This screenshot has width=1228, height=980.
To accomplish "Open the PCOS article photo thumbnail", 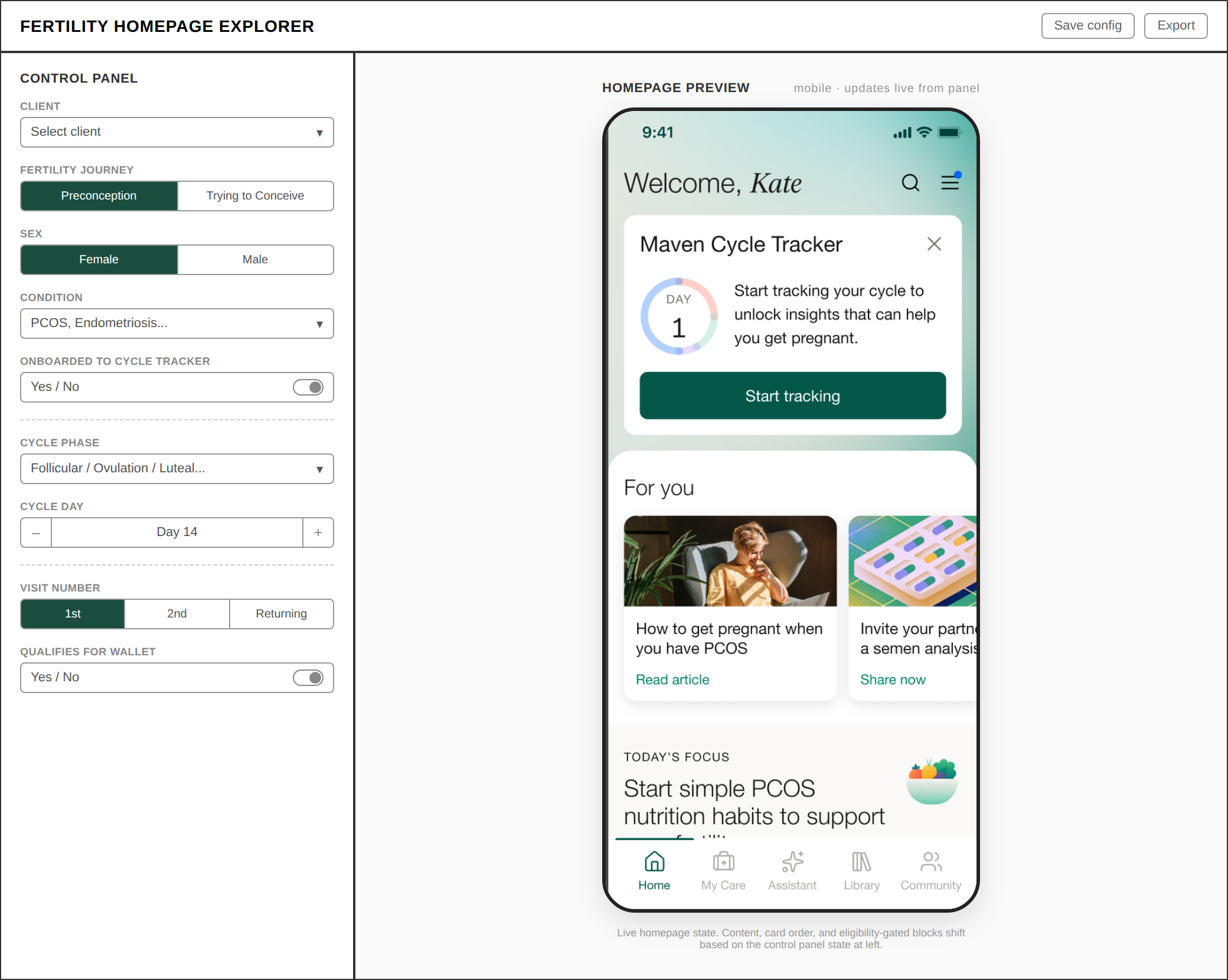I will pyautogui.click(x=730, y=561).
